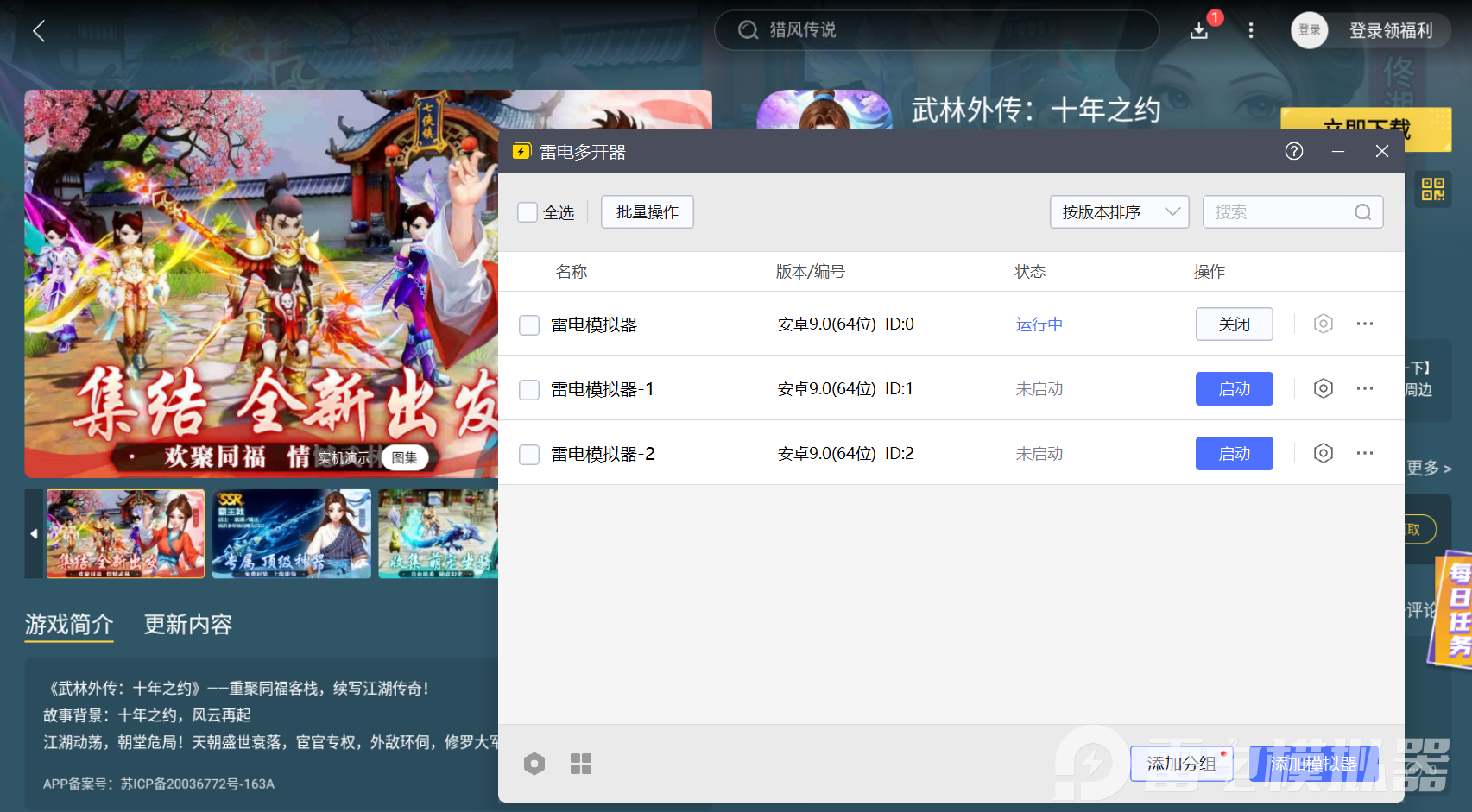
Task: Minimize the 雷电多开器 window
Action: tap(1338, 151)
